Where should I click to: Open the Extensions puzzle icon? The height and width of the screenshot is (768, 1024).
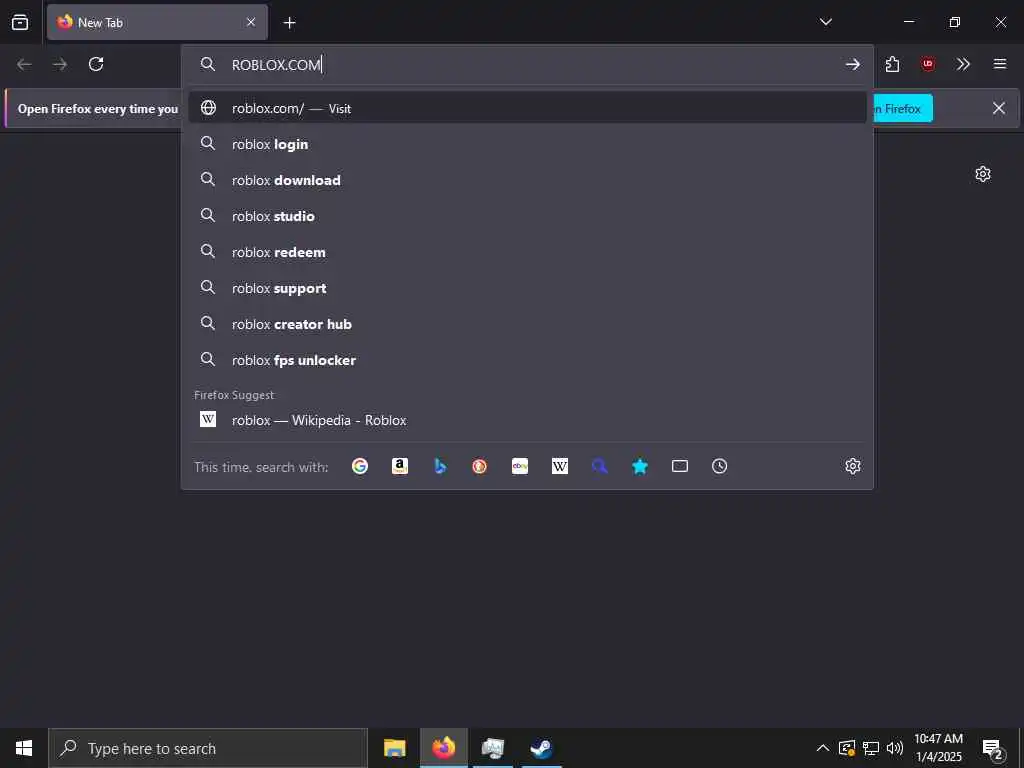tap(892, 64)
